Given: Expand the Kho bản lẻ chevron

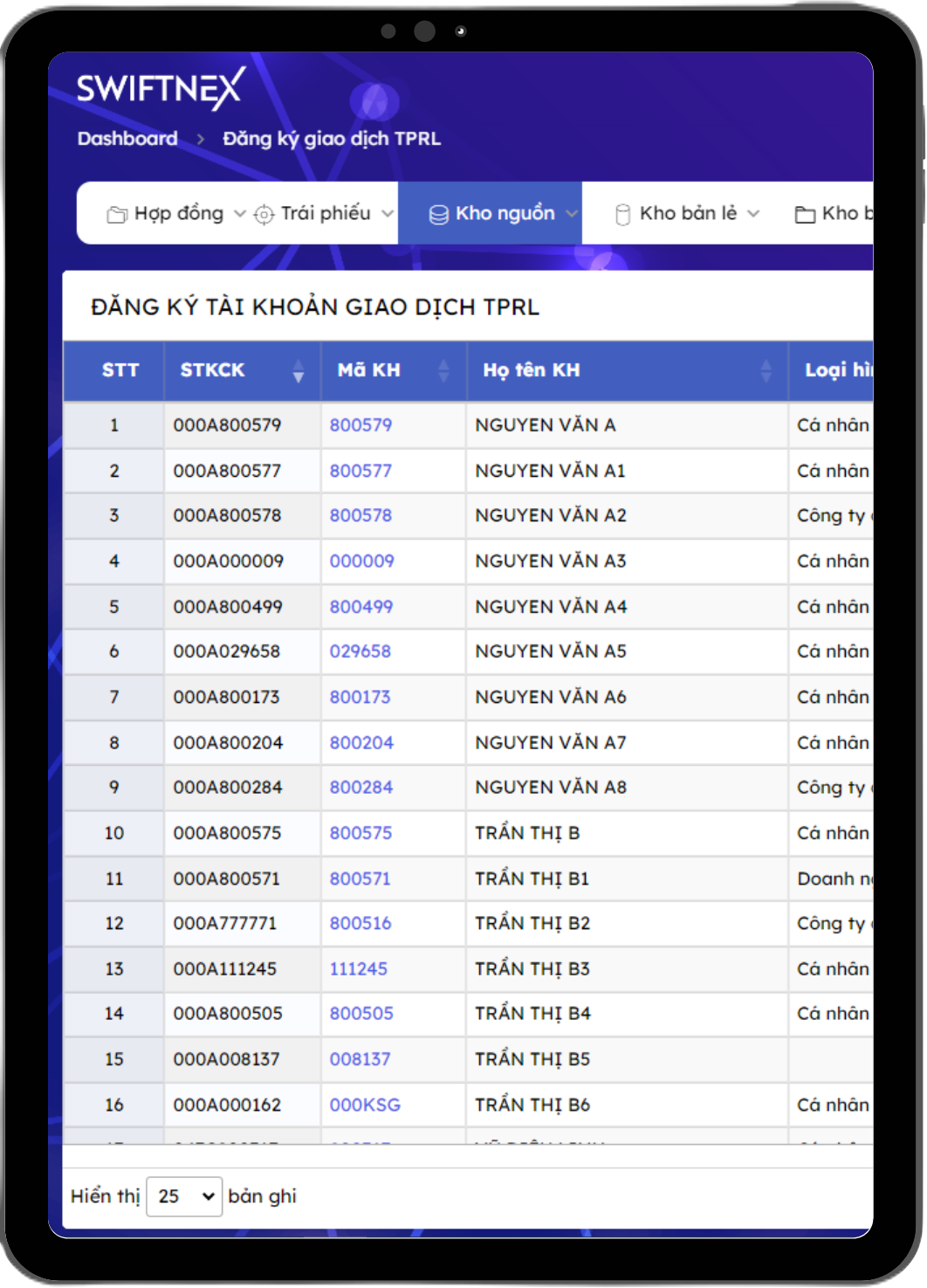Looking at the screenshot, I should (x=754, y=214).
